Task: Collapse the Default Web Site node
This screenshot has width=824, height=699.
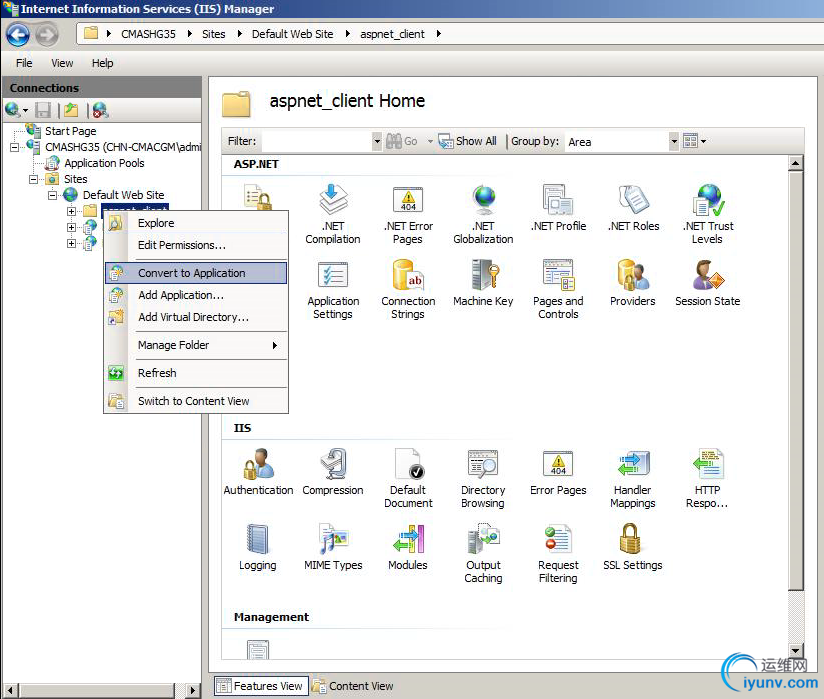Action: [x=52, y=195]
